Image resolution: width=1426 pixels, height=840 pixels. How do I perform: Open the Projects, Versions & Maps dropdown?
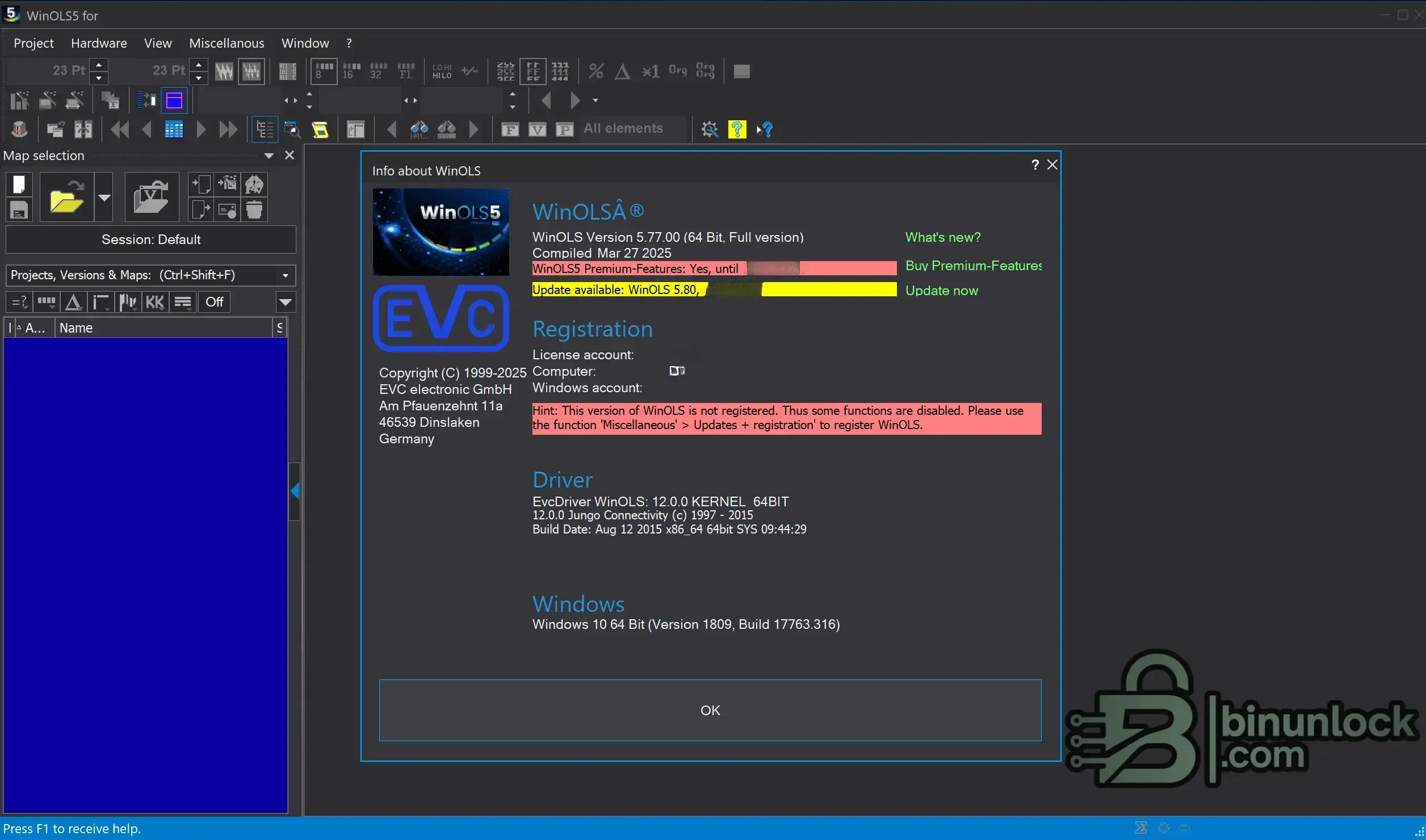(x=150, y=275)
